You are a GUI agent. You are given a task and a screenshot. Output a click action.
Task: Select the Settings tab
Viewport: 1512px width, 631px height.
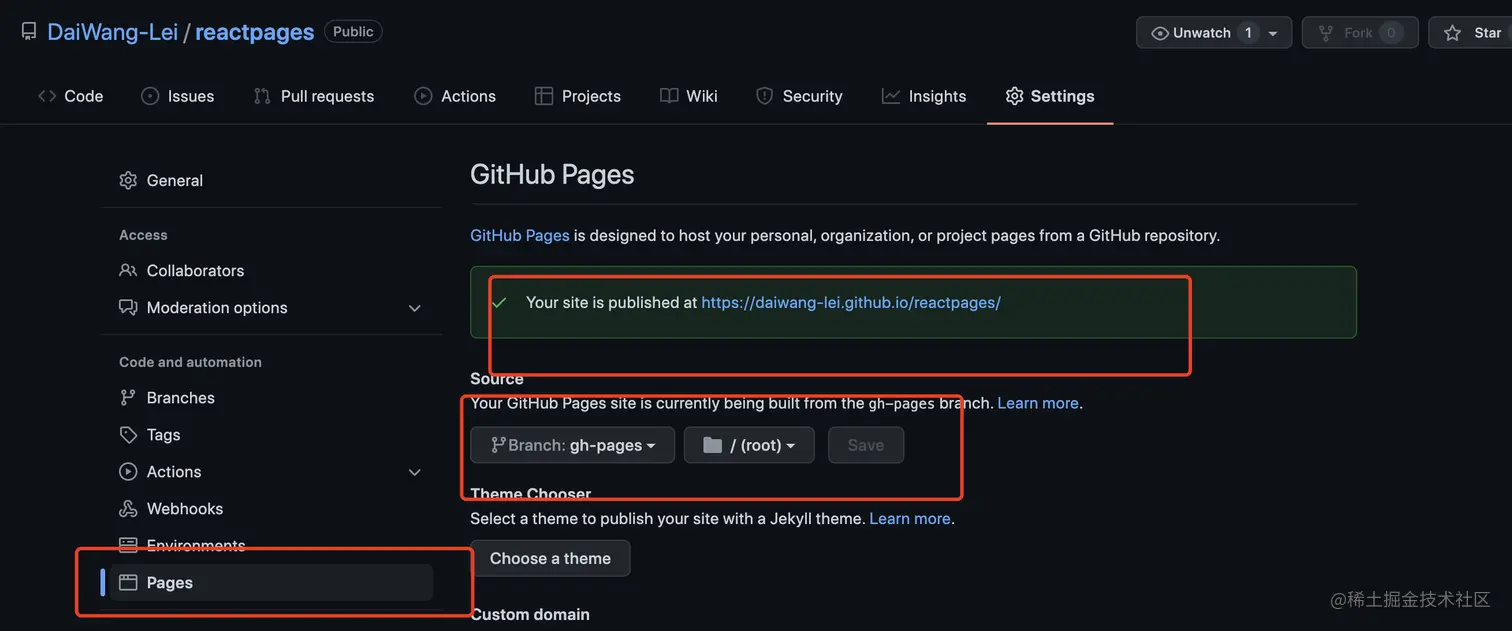pyautogui.click(x=1050, y=96)
